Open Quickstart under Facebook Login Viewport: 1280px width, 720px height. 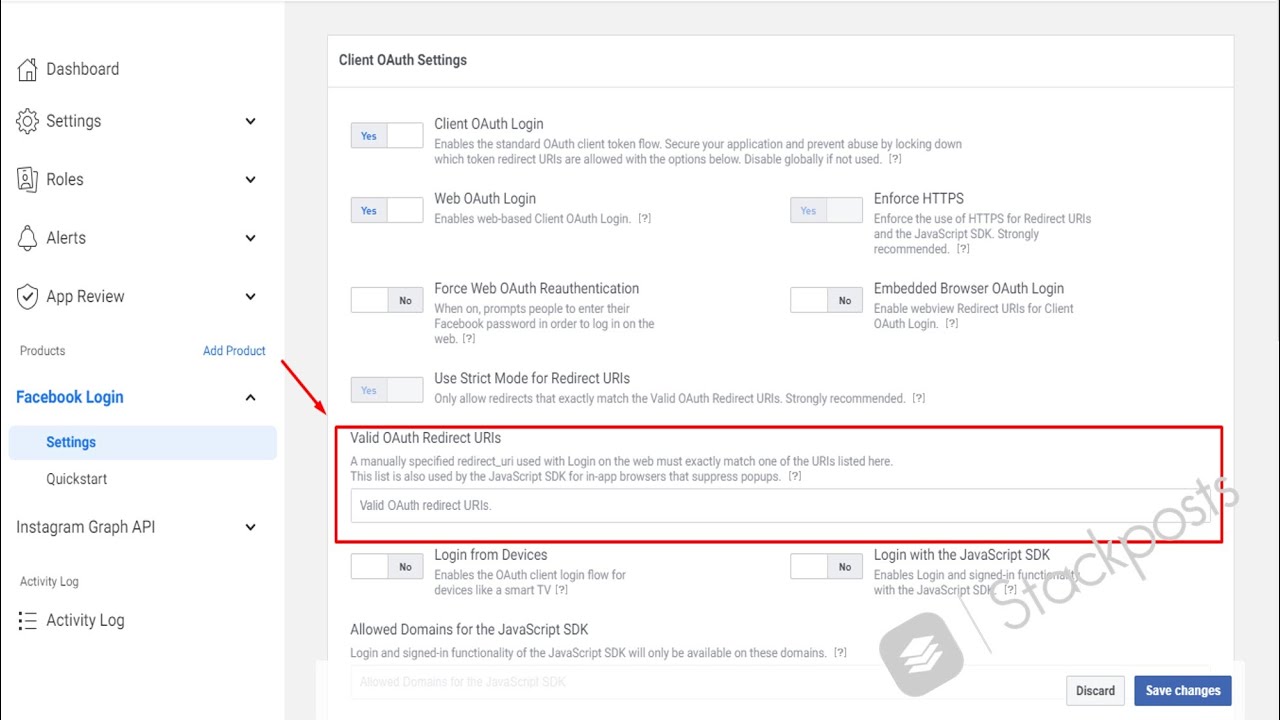77,479
